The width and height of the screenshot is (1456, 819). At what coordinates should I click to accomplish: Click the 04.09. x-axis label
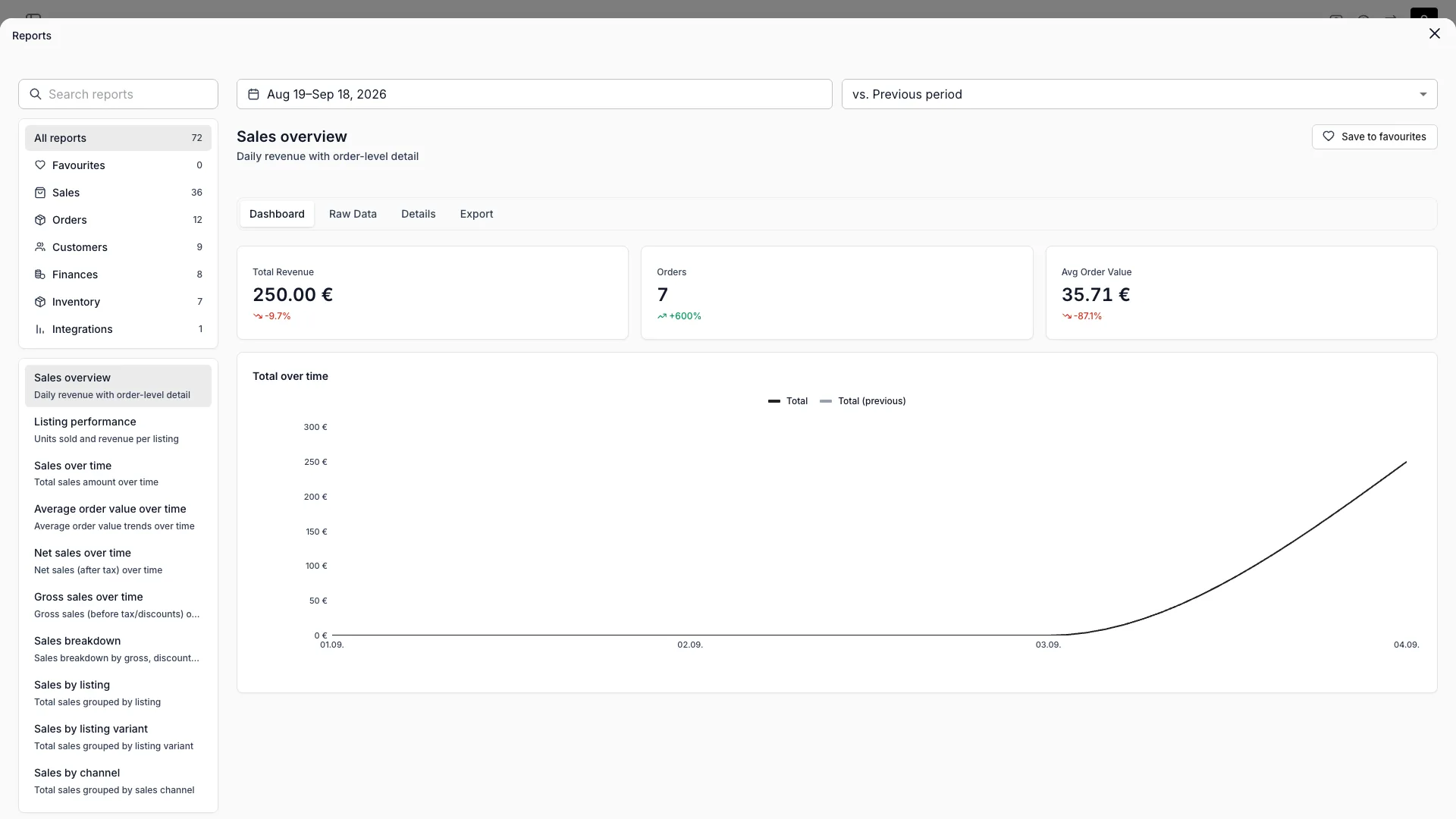point(1406,645)
